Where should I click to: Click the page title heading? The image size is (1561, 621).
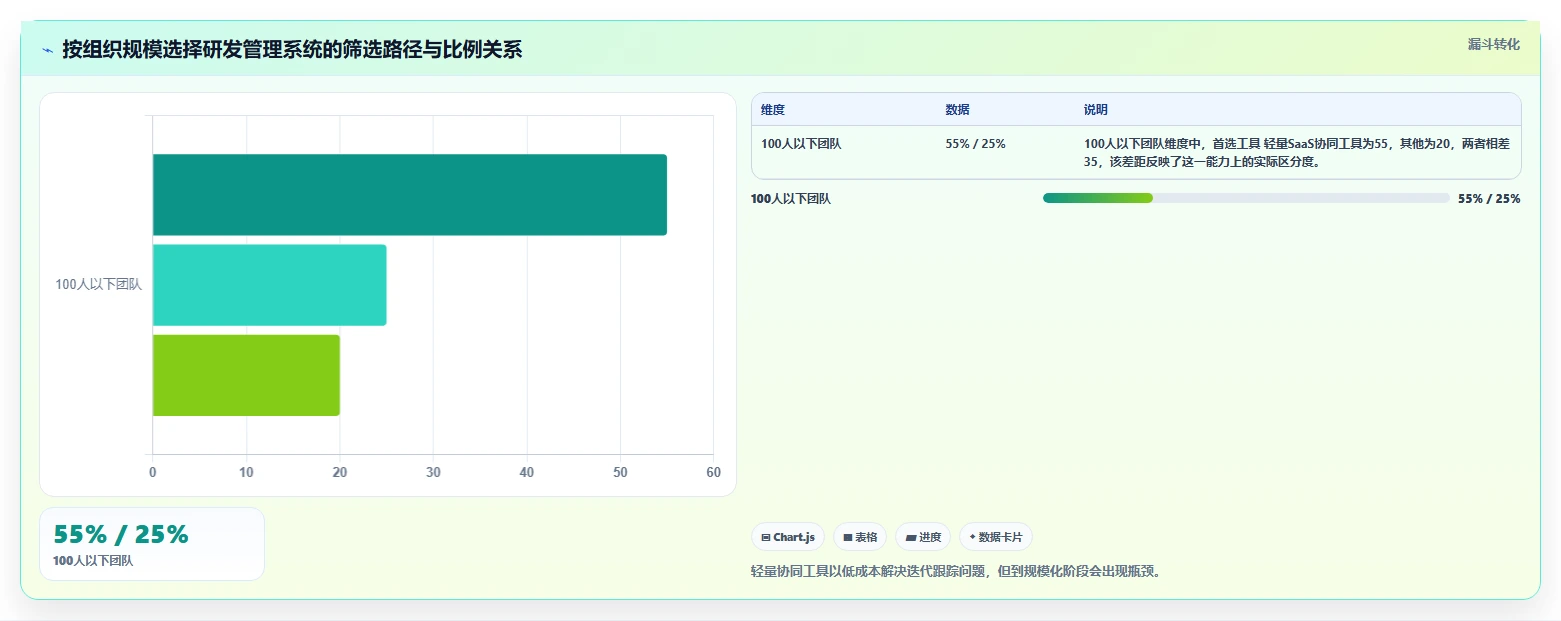292,50
